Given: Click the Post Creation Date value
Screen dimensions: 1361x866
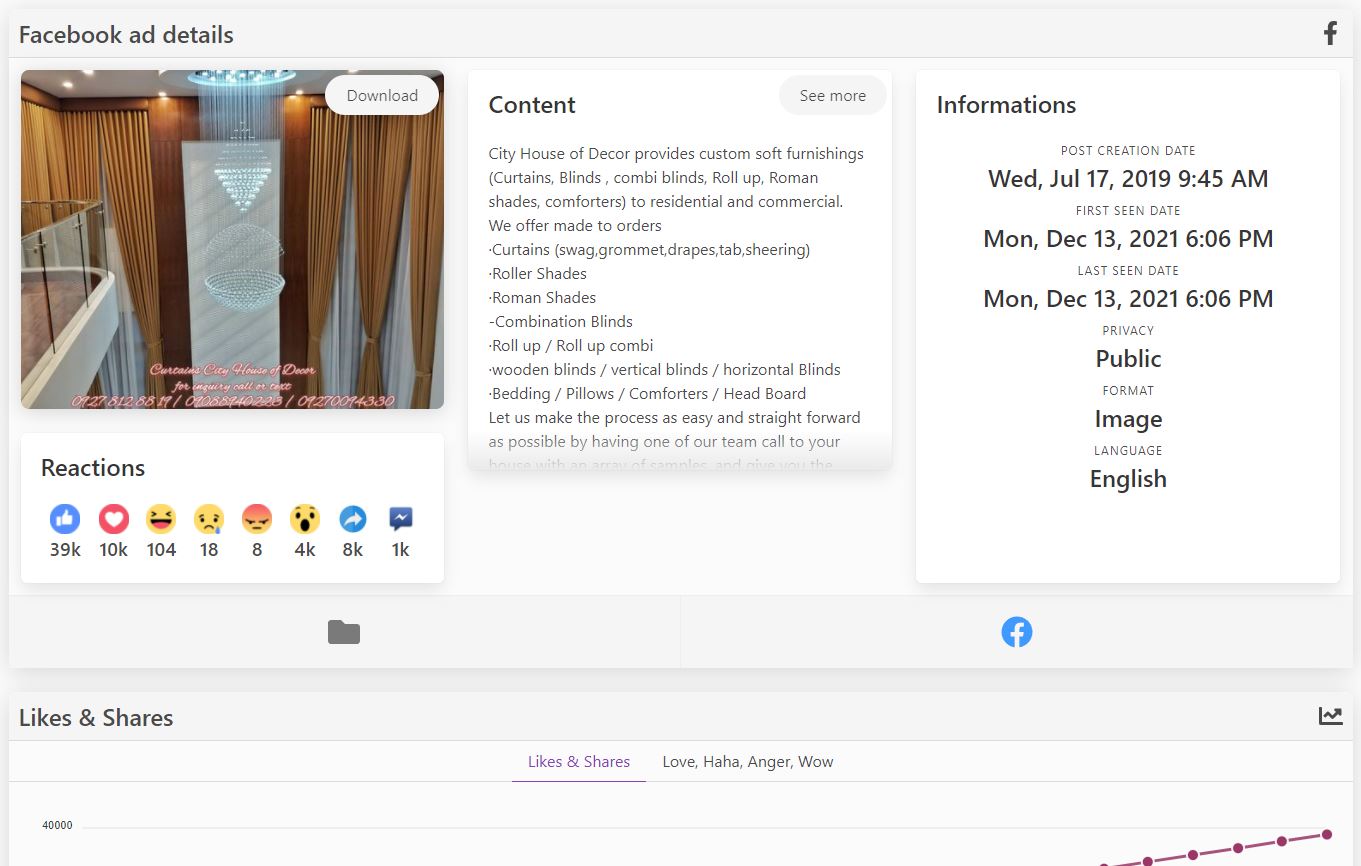Looking at the screenshot, I should (x=1128, y=179).
